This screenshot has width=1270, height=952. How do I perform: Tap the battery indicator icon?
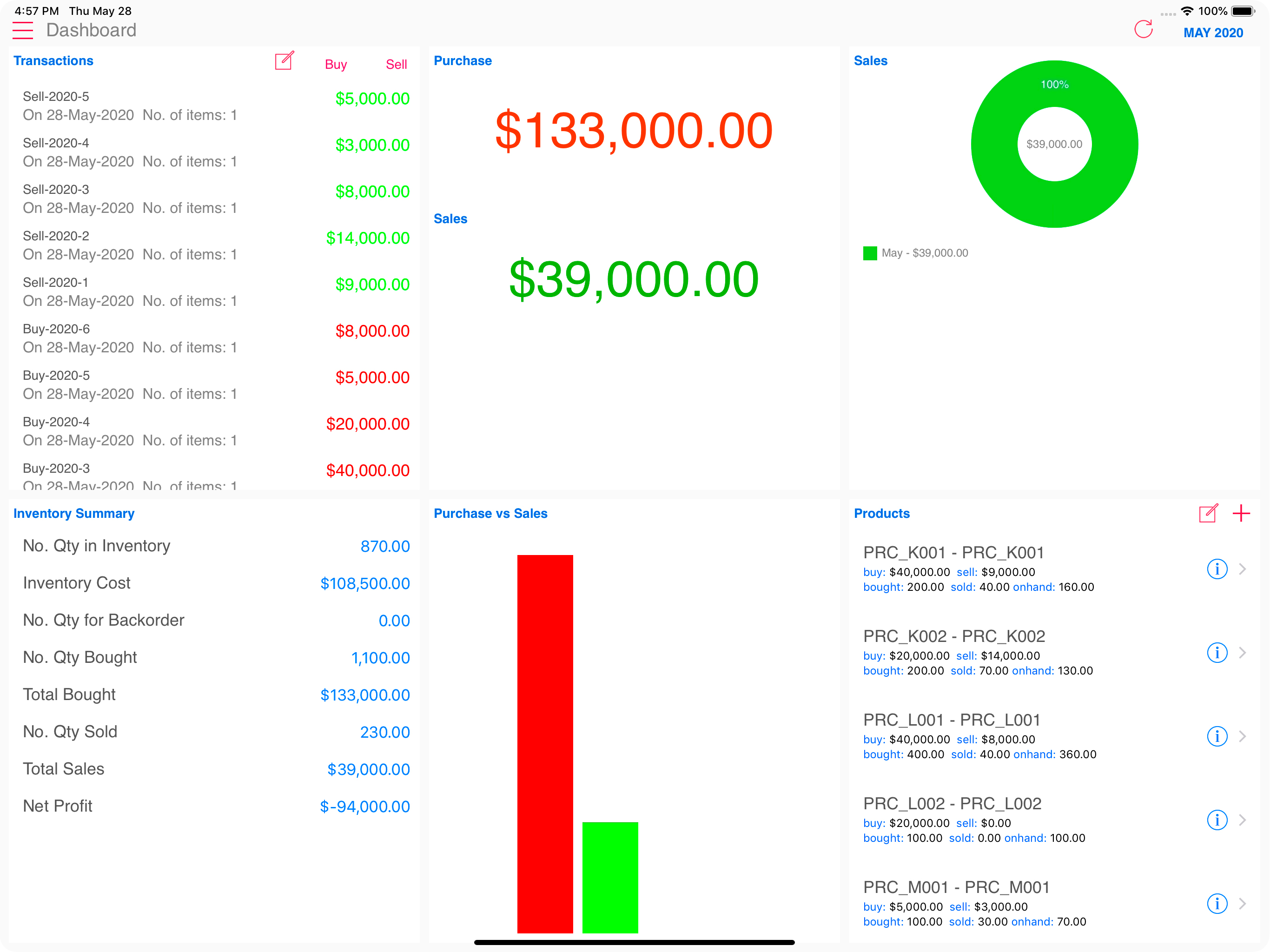(x=1243, y=11)
